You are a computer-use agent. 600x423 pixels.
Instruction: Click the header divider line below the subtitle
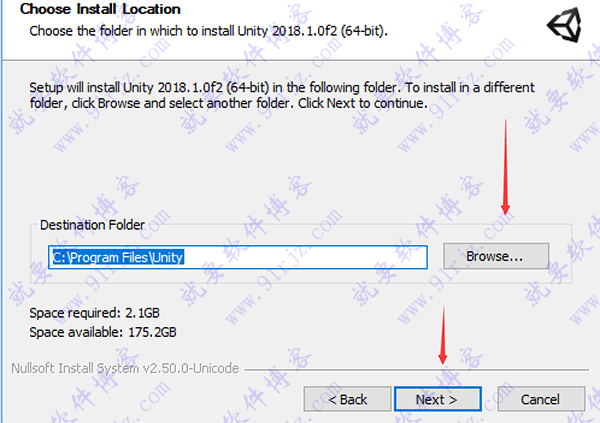(300, 60)
